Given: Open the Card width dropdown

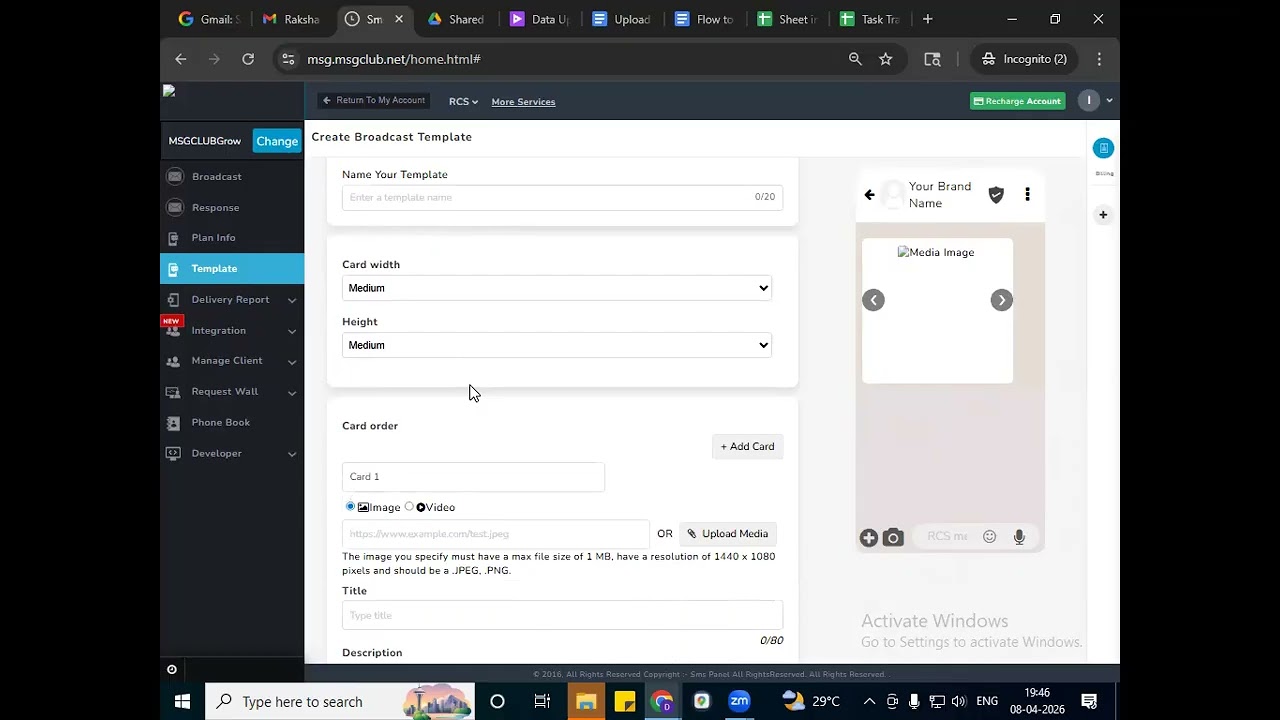Looking at the screenshot, I should coord(557,288).
